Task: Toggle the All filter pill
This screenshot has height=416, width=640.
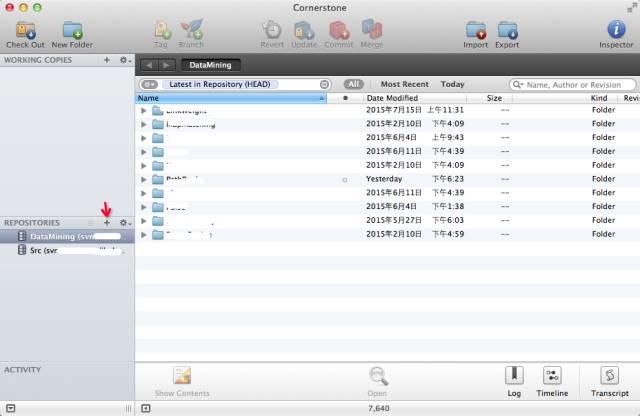Action: (x=353, y=84)
